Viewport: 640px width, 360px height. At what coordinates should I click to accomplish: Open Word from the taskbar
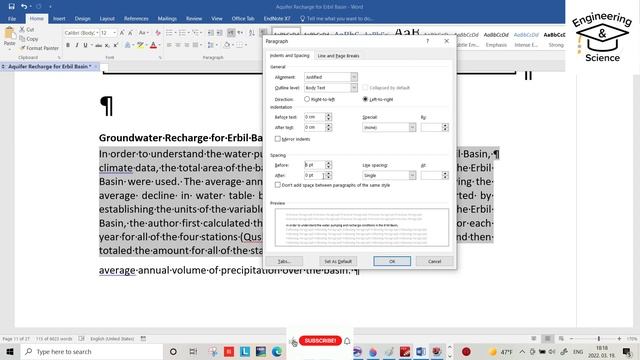(x=420, y=351)
